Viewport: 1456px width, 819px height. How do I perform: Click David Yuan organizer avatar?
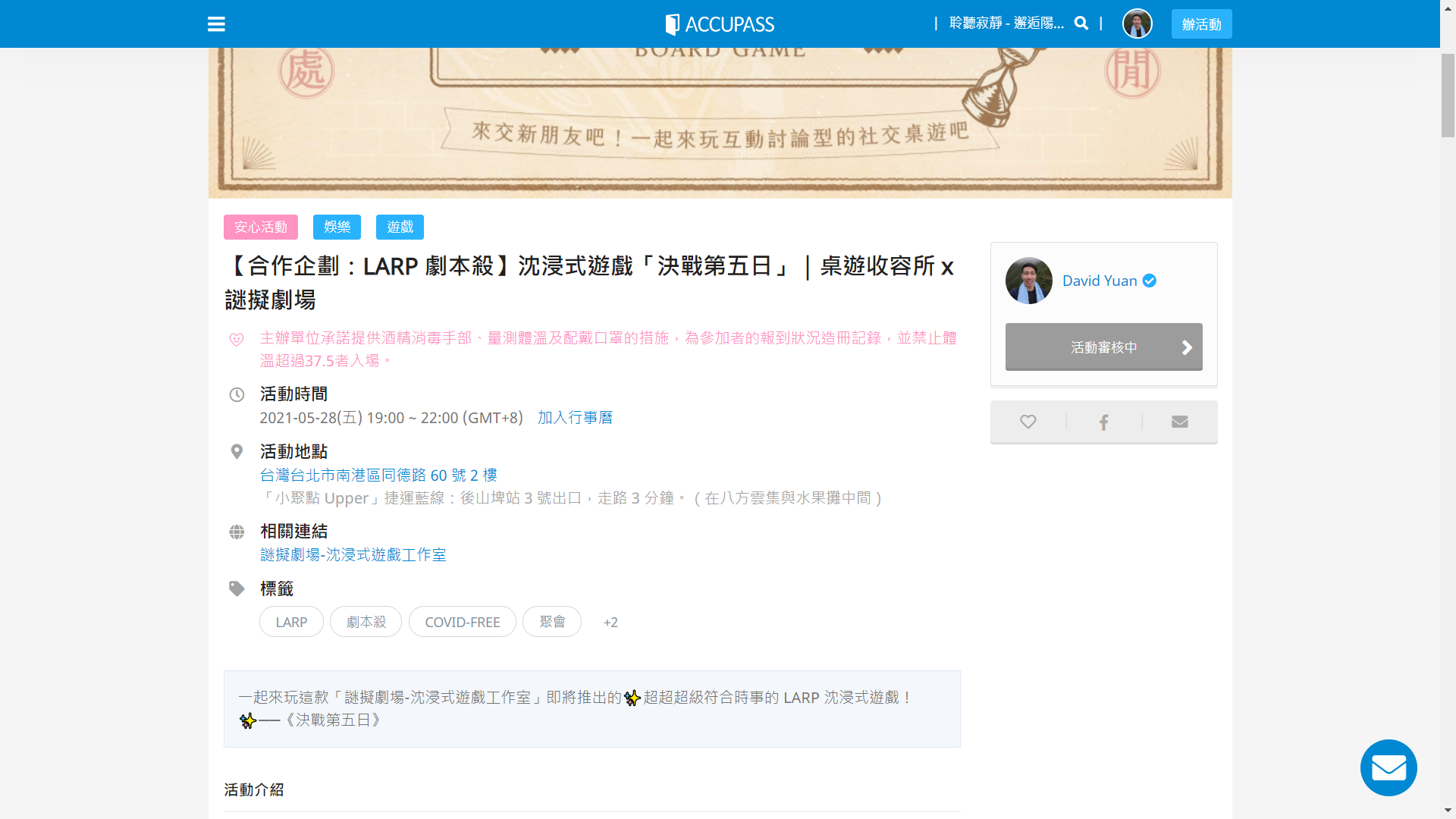[x=1028, y=281]
